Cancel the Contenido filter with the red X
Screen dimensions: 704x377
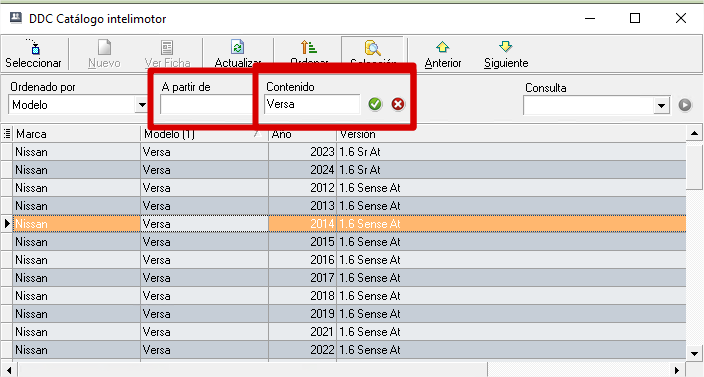coord(398,104)
